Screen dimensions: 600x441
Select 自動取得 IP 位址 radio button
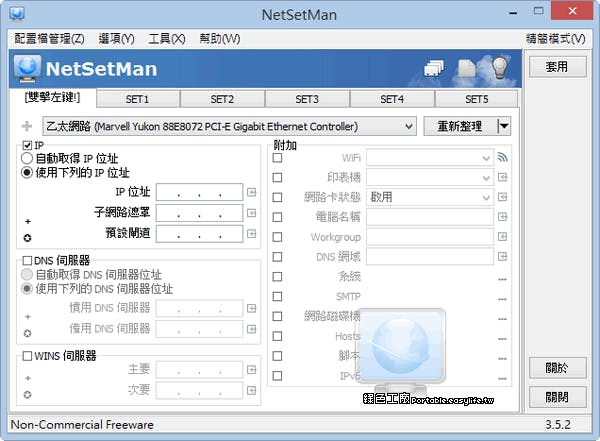27,158
